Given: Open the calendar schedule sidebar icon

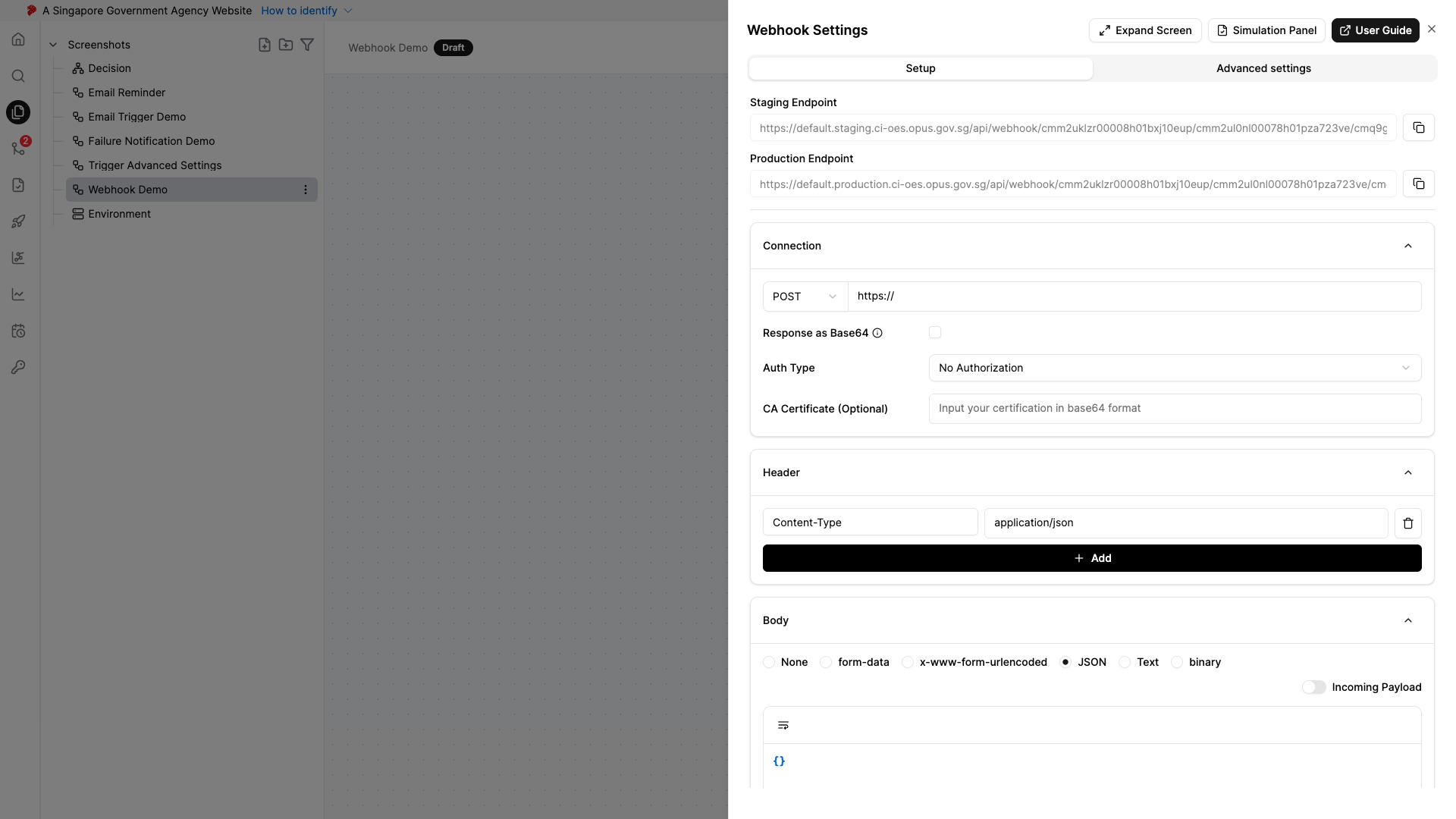Looking at the screenshot, I should coord(18,331).
